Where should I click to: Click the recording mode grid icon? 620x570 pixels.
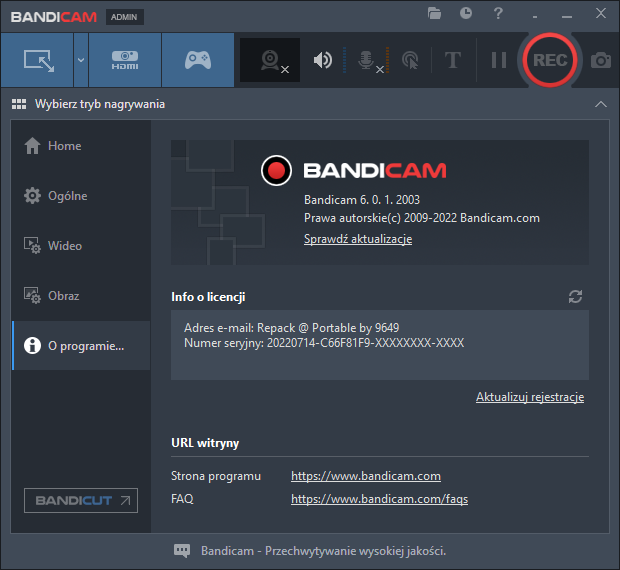19,104
